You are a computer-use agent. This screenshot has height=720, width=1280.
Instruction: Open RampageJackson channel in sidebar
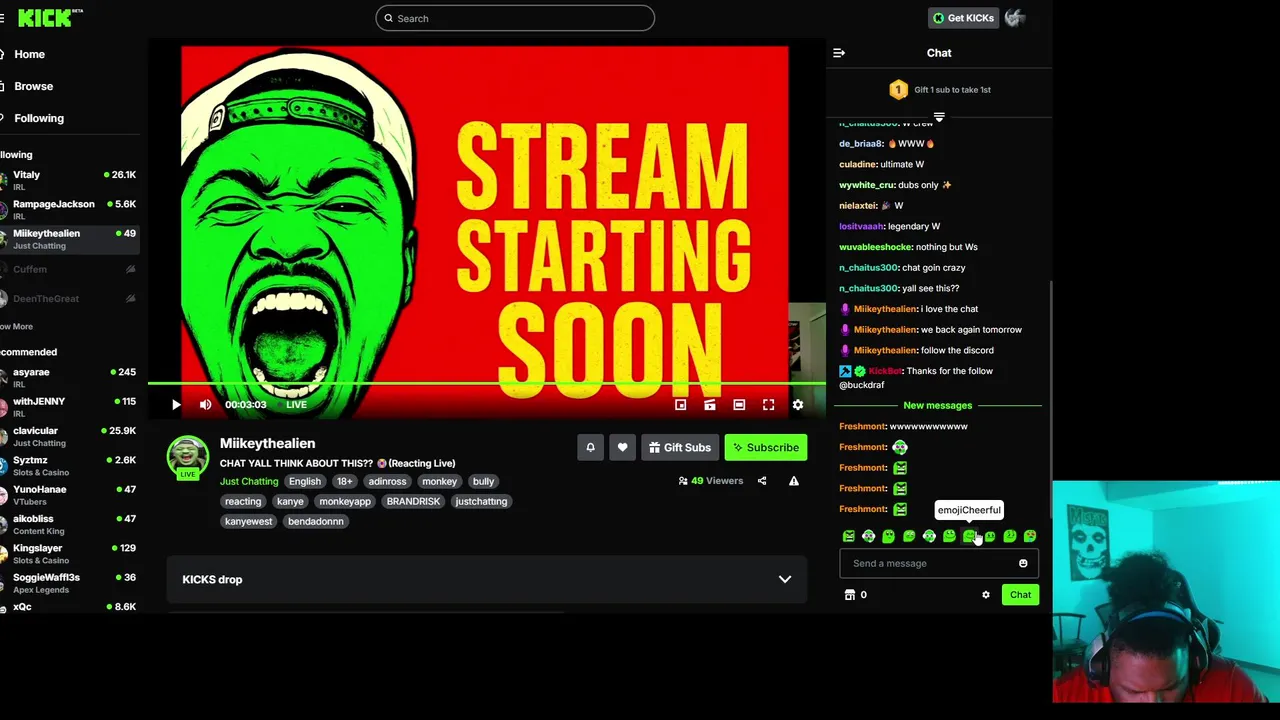coord(69,209)
